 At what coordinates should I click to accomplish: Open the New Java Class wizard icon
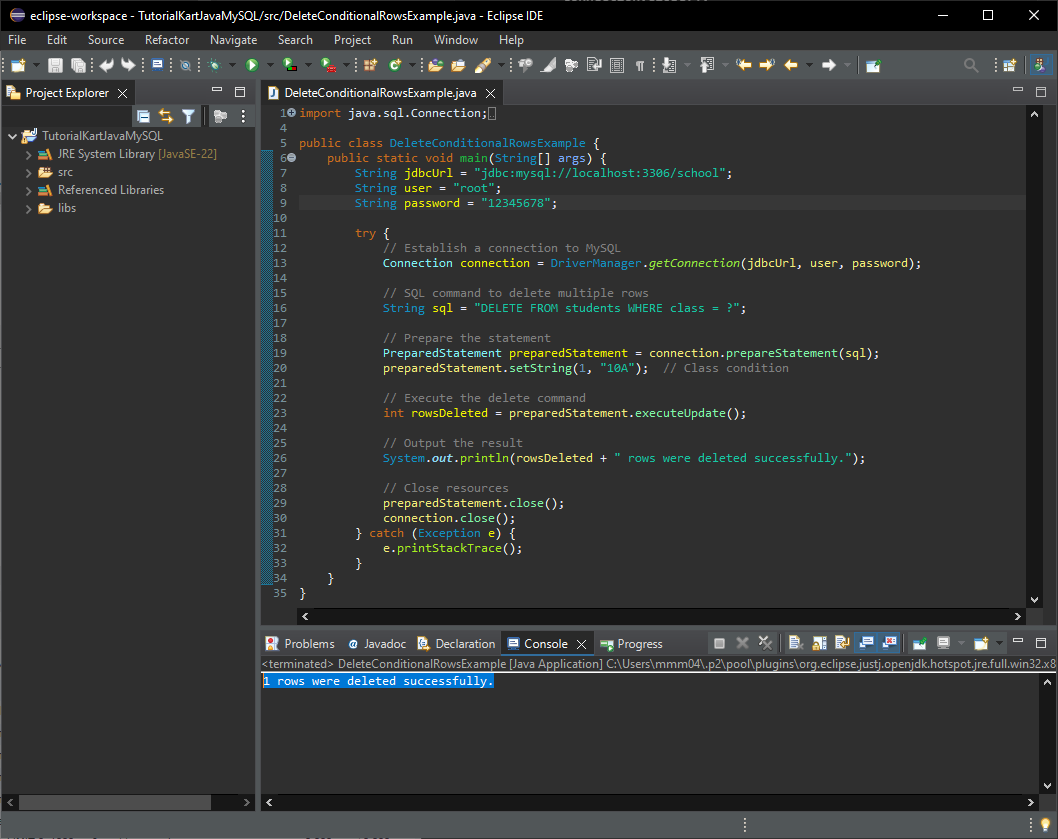click(x=395, y=65)
